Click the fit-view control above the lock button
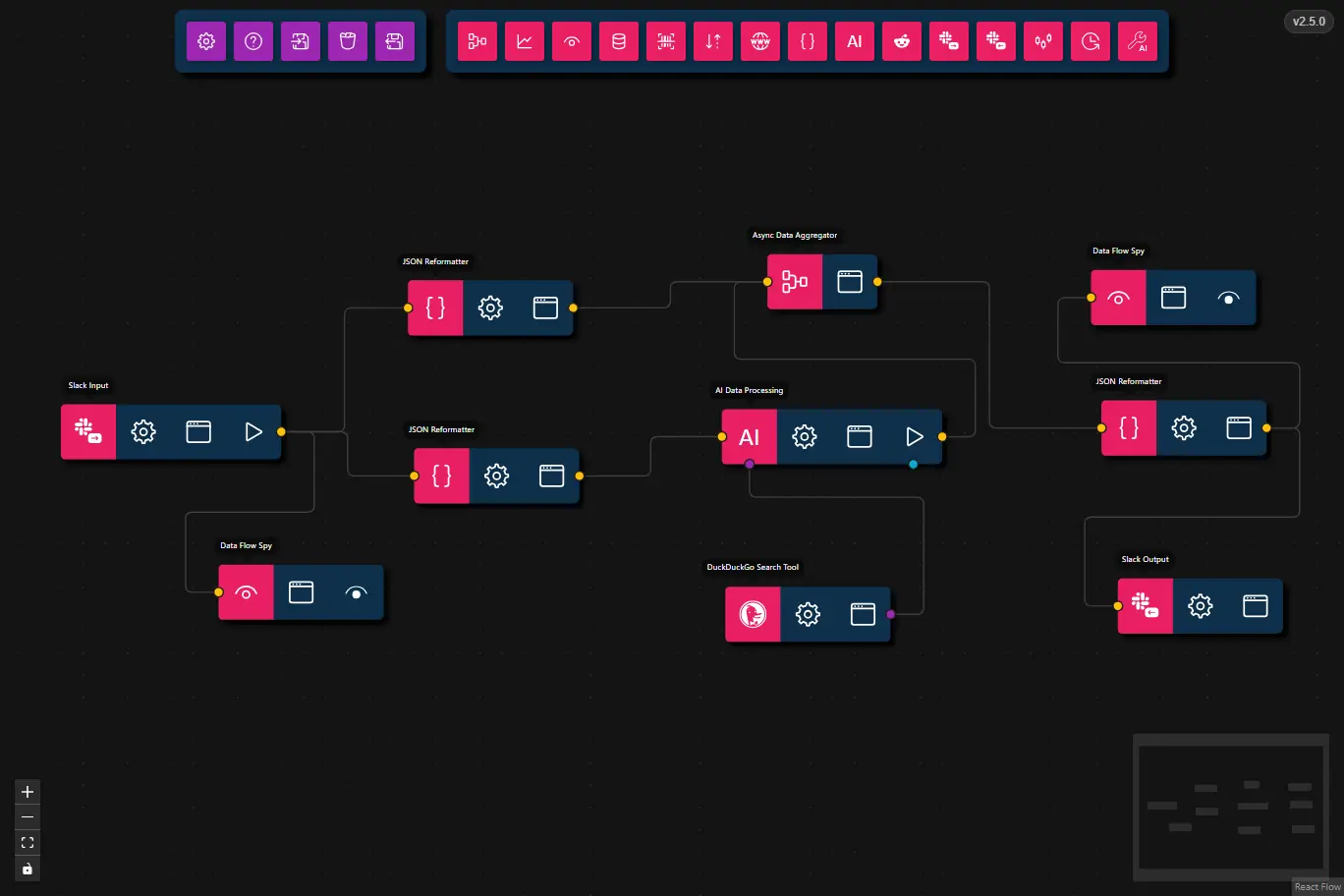This screenshot has width=1344, height=896. (27, 842)
